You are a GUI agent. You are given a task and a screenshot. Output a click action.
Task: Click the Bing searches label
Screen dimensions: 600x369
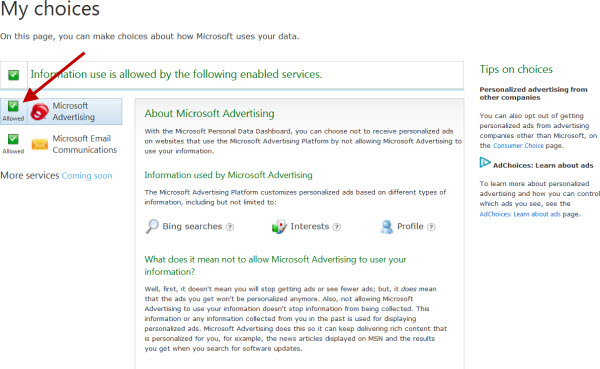(192, 226)
